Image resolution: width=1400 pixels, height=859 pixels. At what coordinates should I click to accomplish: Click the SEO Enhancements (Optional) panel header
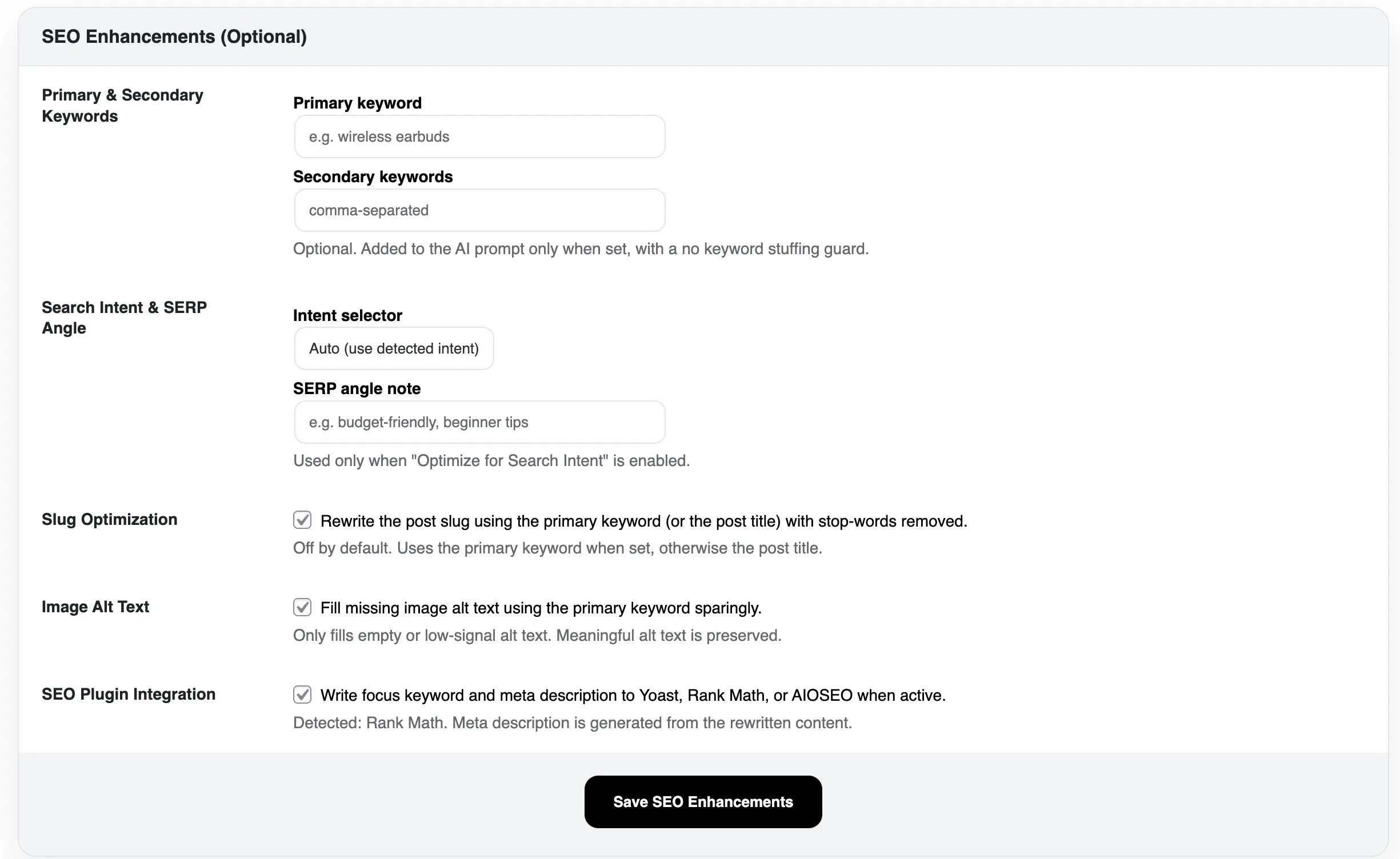pos(174,37)
